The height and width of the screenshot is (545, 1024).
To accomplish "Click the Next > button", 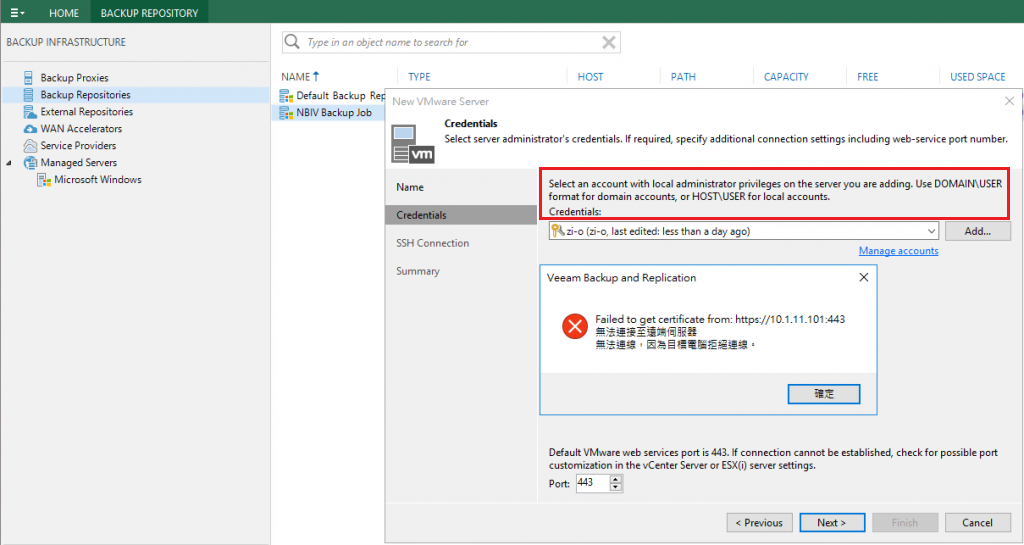I will tap(832, 523).
